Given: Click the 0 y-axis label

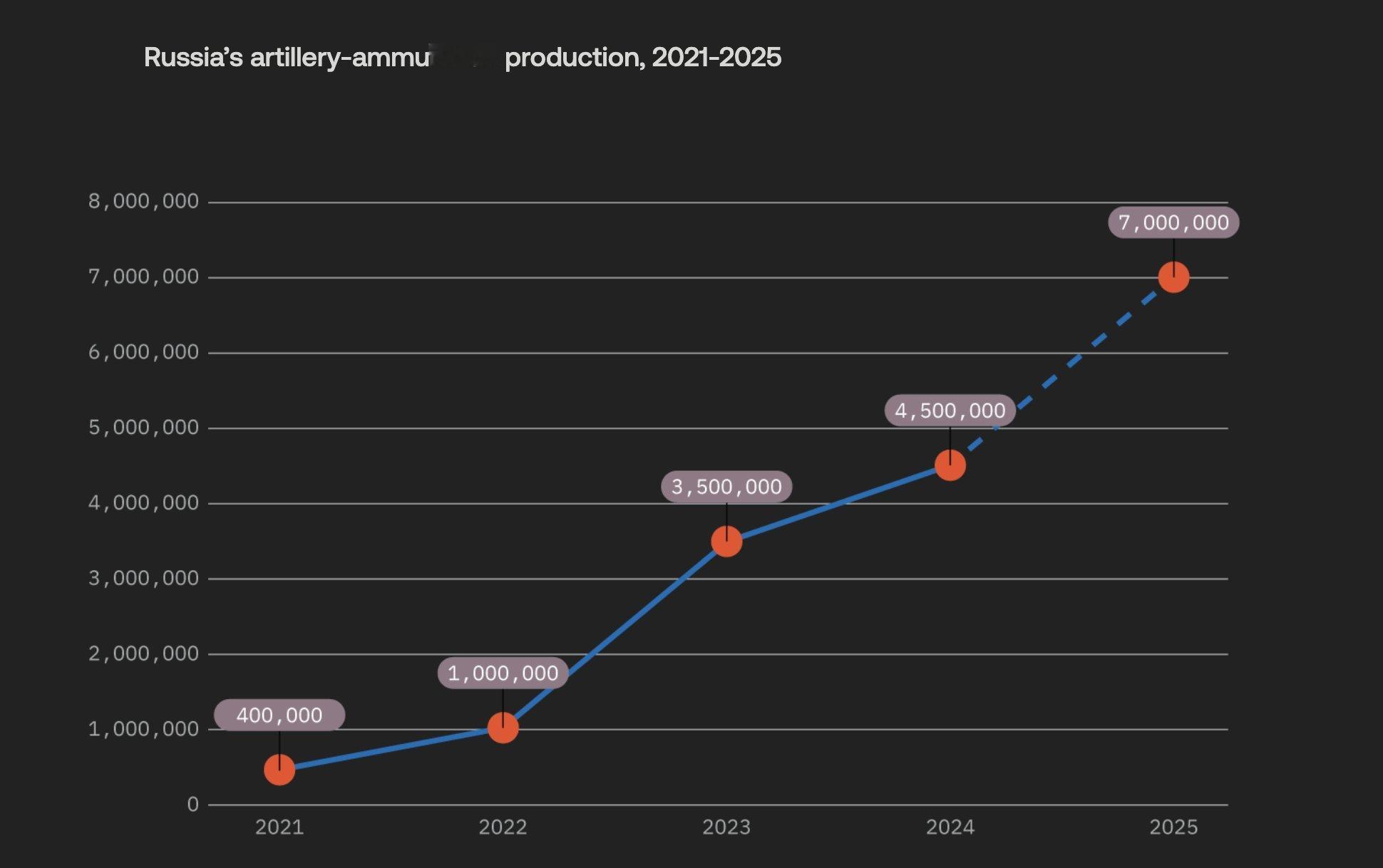Looking at the screenshot, I should click(193, 805).
